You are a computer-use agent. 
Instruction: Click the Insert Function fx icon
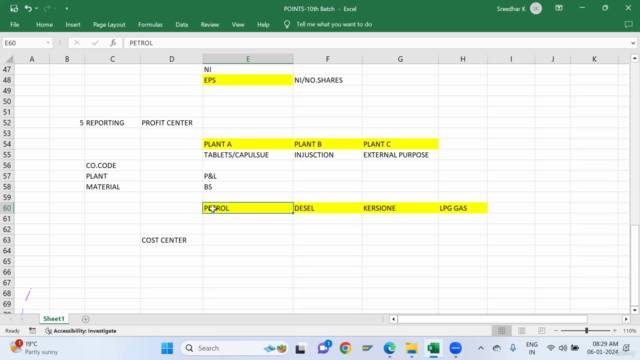[x=113, y=43]
